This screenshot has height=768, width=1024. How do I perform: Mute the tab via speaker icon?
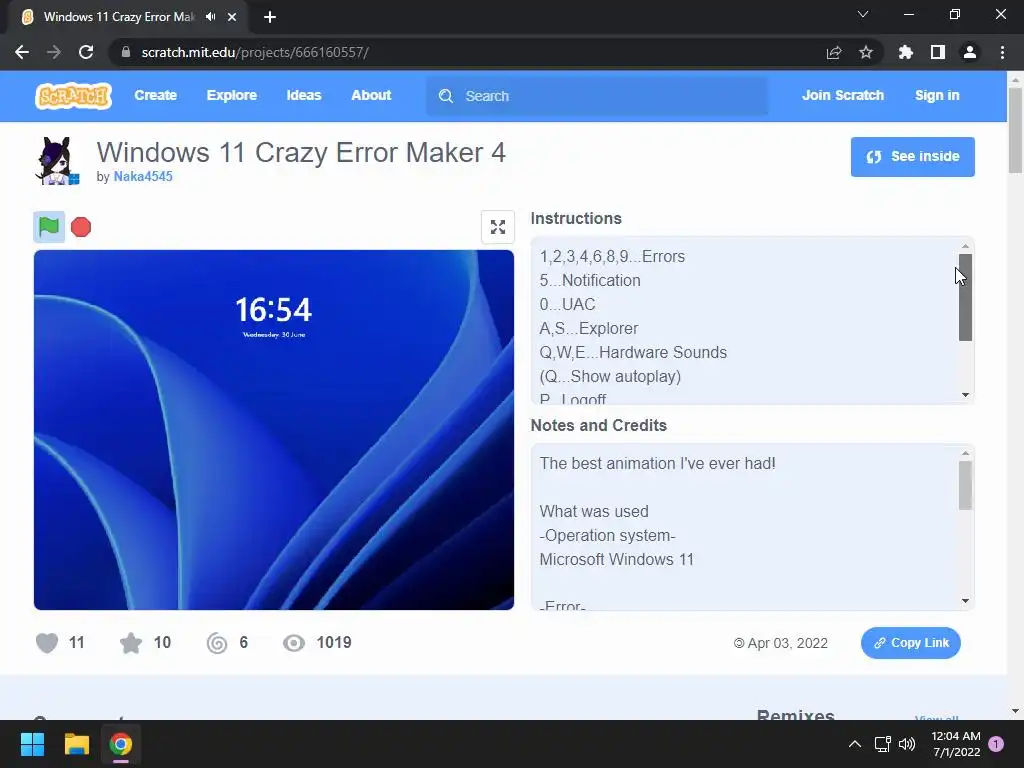[210, 17]
